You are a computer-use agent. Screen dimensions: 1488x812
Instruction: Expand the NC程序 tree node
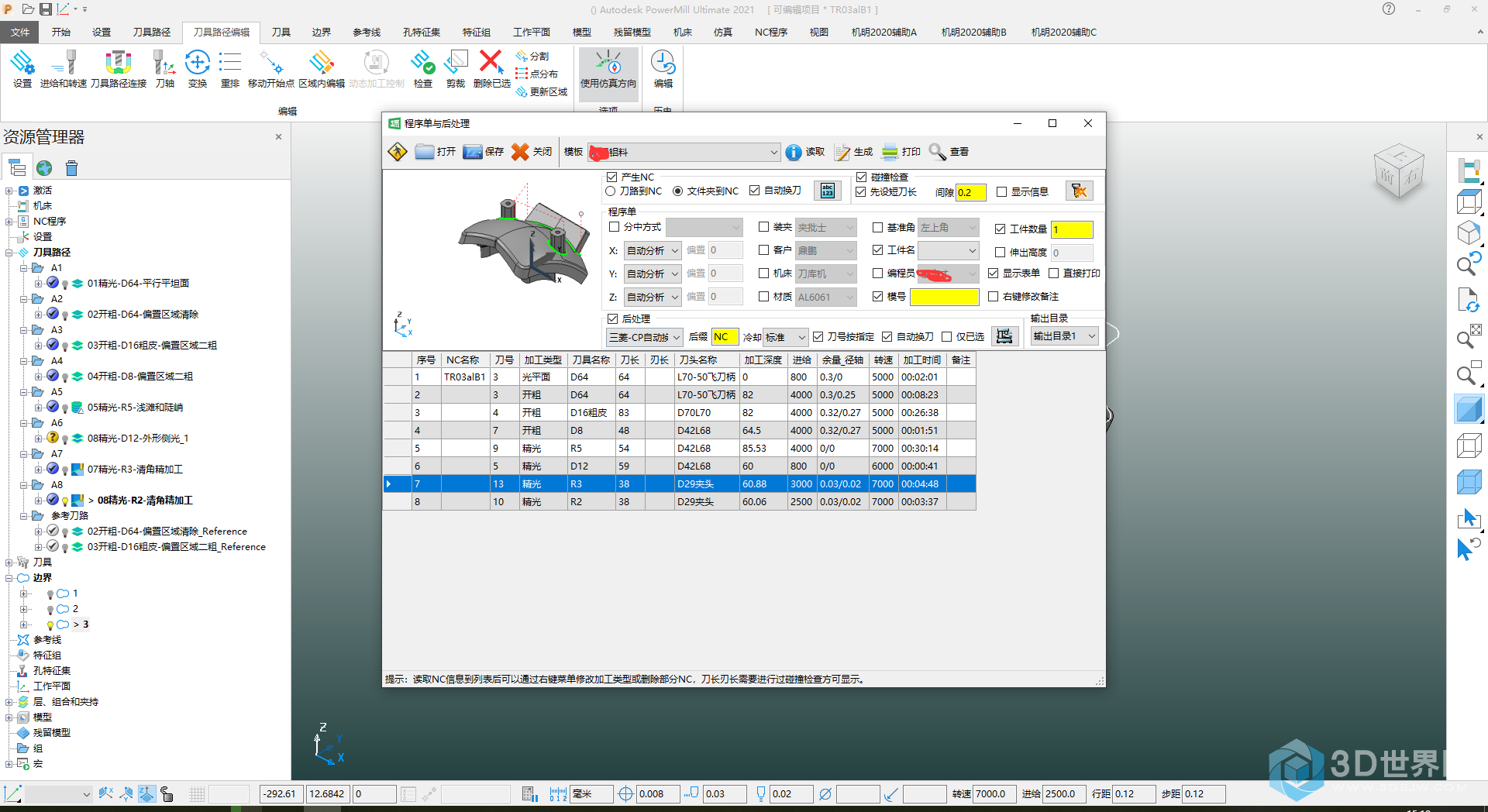pos(9,222)
